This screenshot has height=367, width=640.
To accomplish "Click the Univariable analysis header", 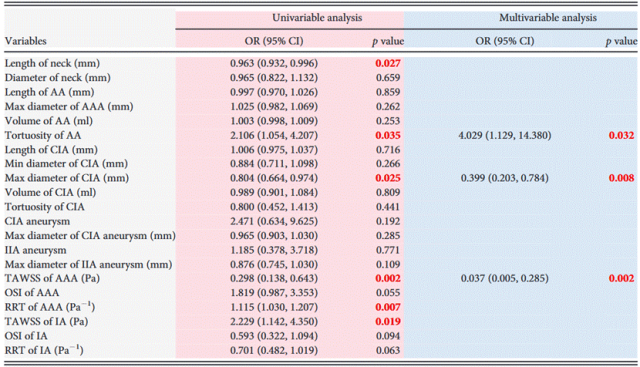I will pyautogui.click(x=317, y=18).
